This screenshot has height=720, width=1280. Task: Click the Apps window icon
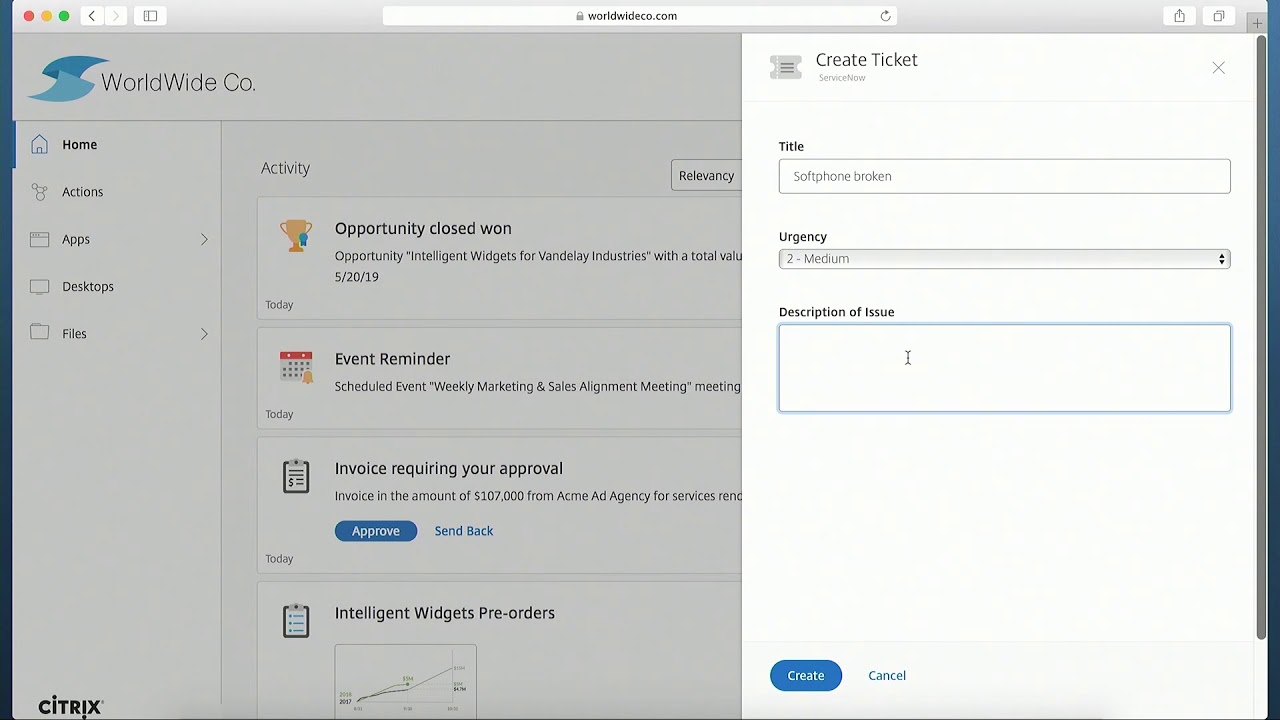[39, 239]
